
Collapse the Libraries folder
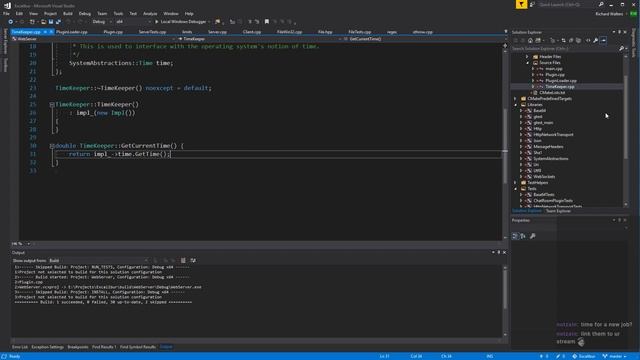(x=515, y=105)
